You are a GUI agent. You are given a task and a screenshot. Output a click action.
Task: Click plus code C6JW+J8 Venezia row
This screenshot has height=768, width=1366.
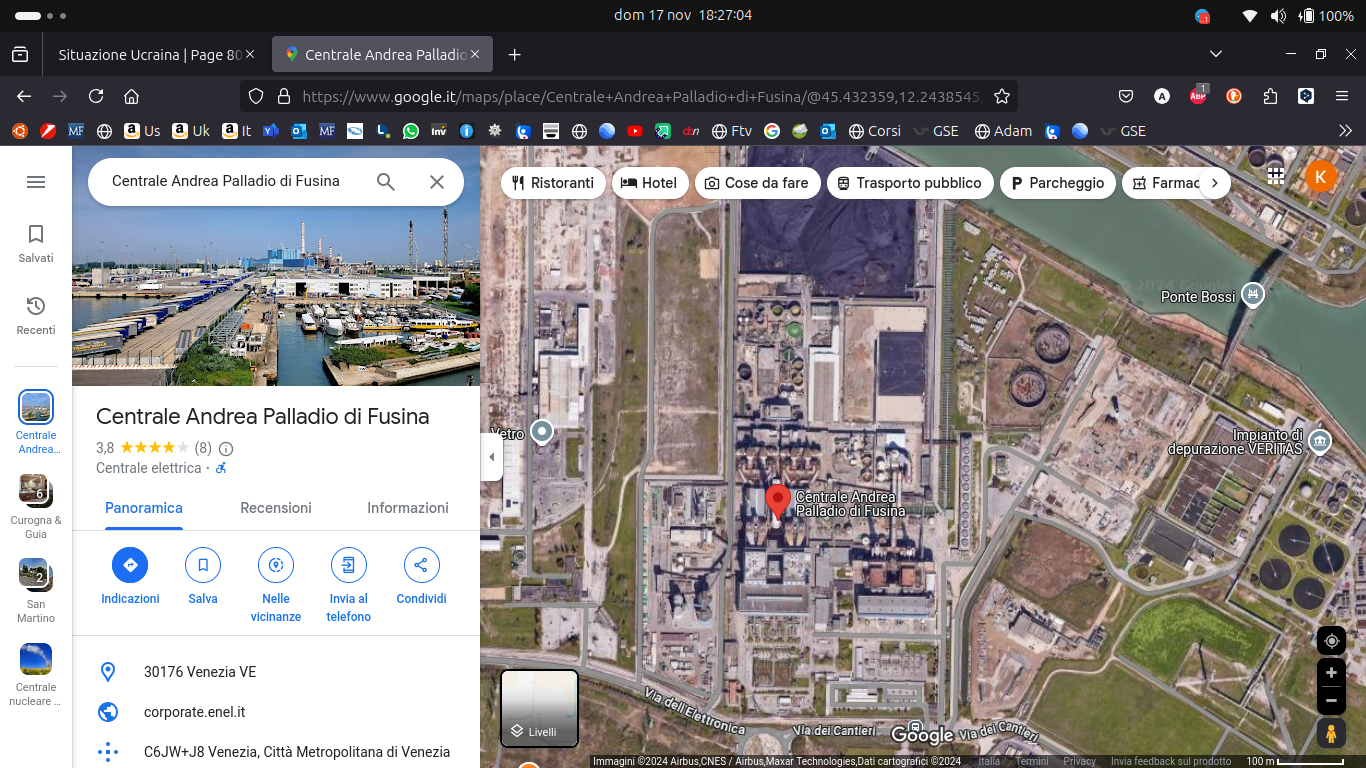pyautogui.click(x=276, y=752)
